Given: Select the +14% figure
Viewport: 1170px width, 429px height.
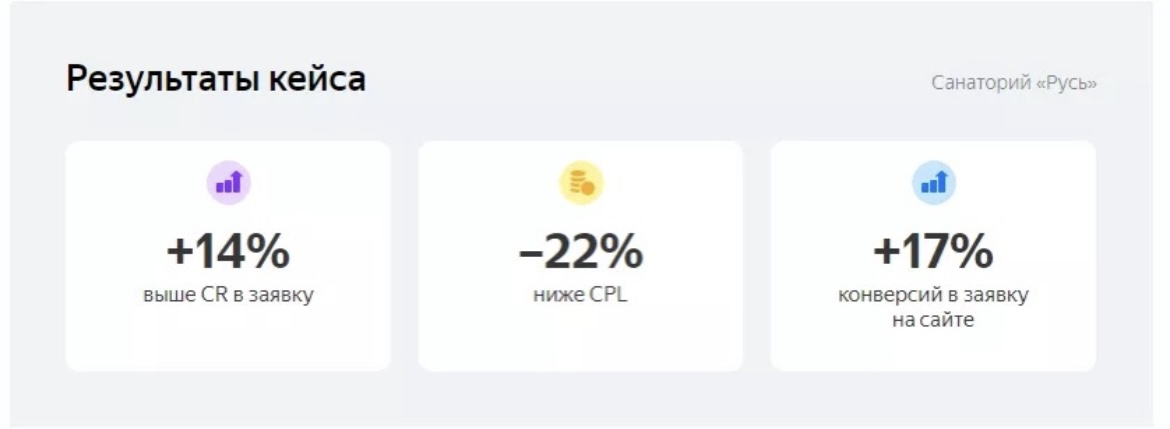Looking at the screenshot, I should pyautogui.click(x=228, y=252).
